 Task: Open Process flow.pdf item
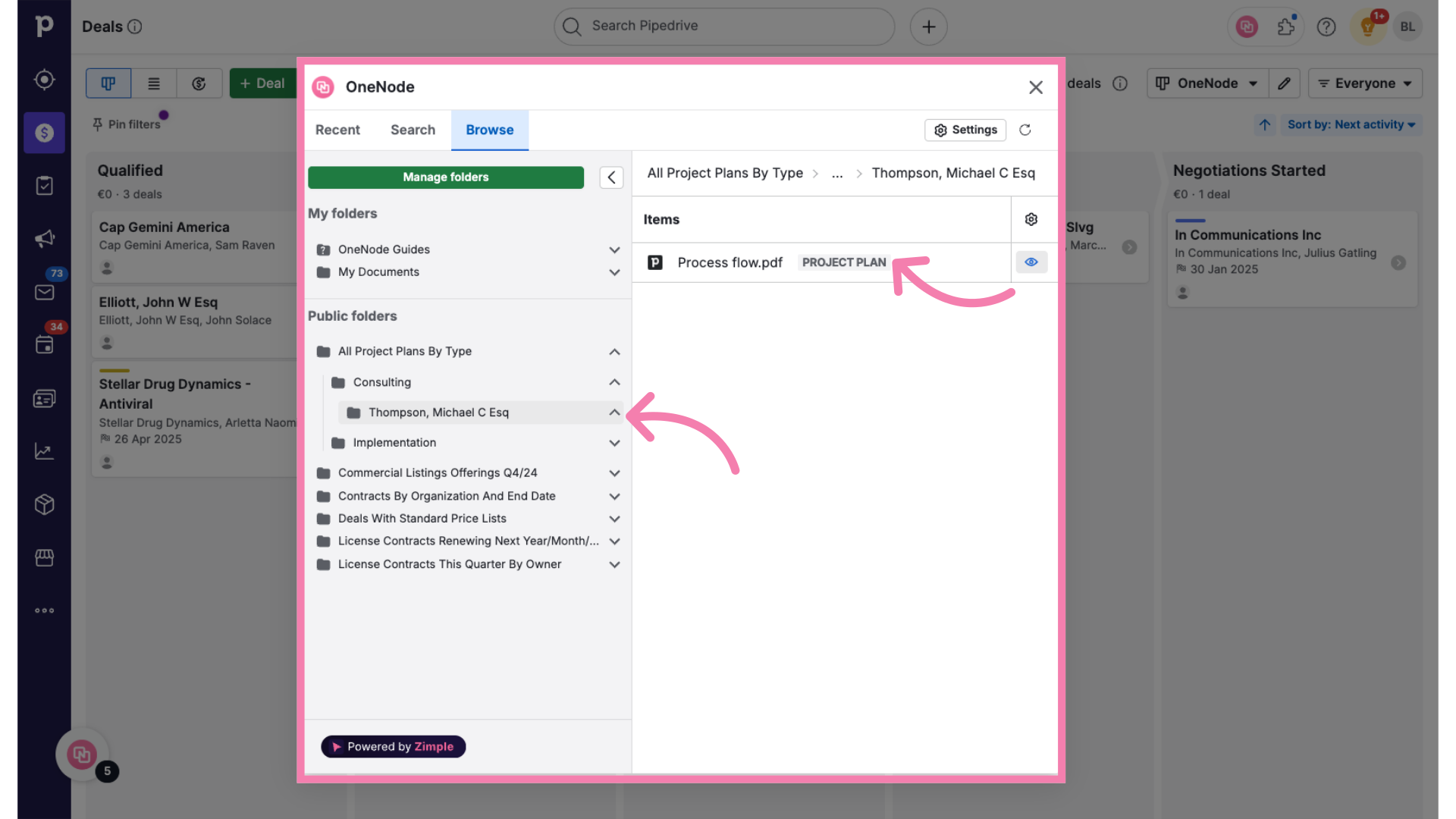coord(730,262)
